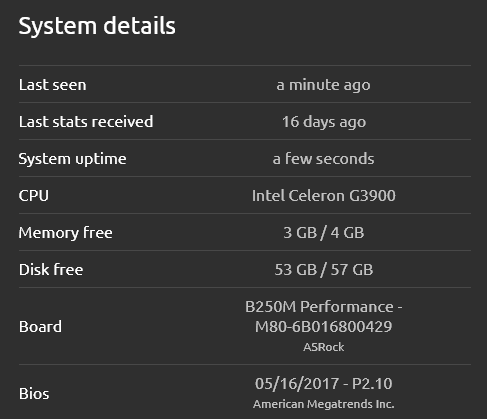The width and height of the screenshot is (487, 419).
Task: Select the Last stats received label
Action: coord(86,122)
